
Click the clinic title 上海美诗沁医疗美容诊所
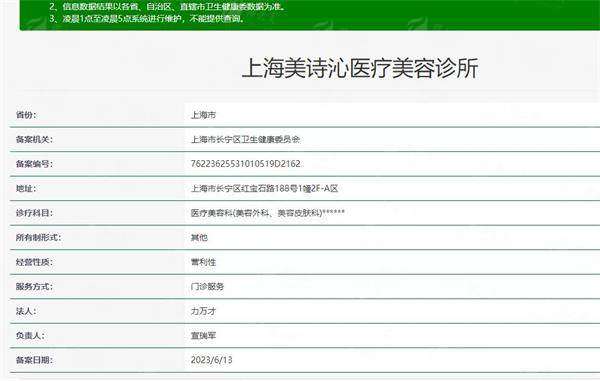tap(360, 68)
